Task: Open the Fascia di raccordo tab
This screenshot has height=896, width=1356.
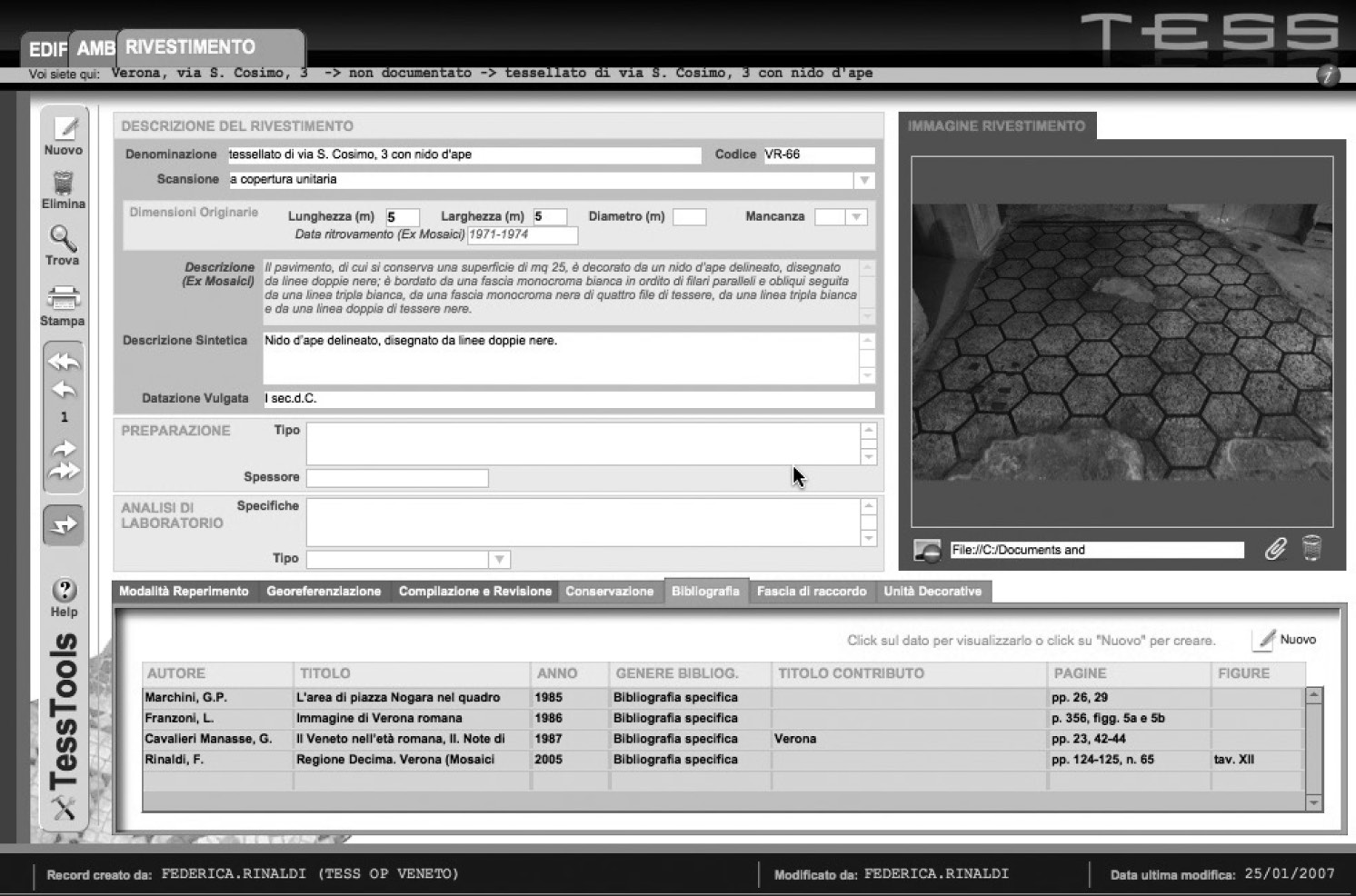Action: click(x=812, y=592)
